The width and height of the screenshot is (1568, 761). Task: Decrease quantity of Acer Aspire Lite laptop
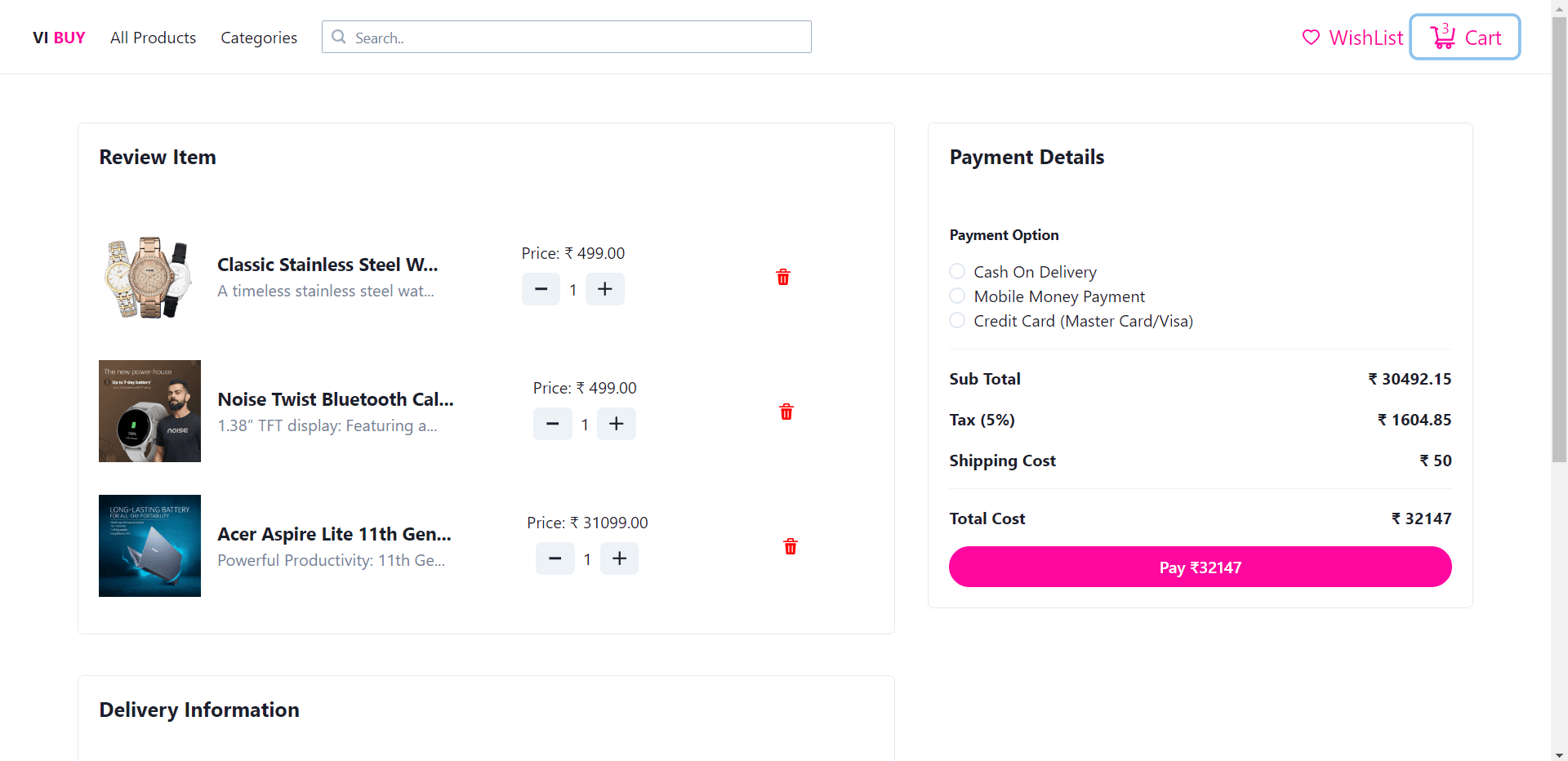coord(555,559)
